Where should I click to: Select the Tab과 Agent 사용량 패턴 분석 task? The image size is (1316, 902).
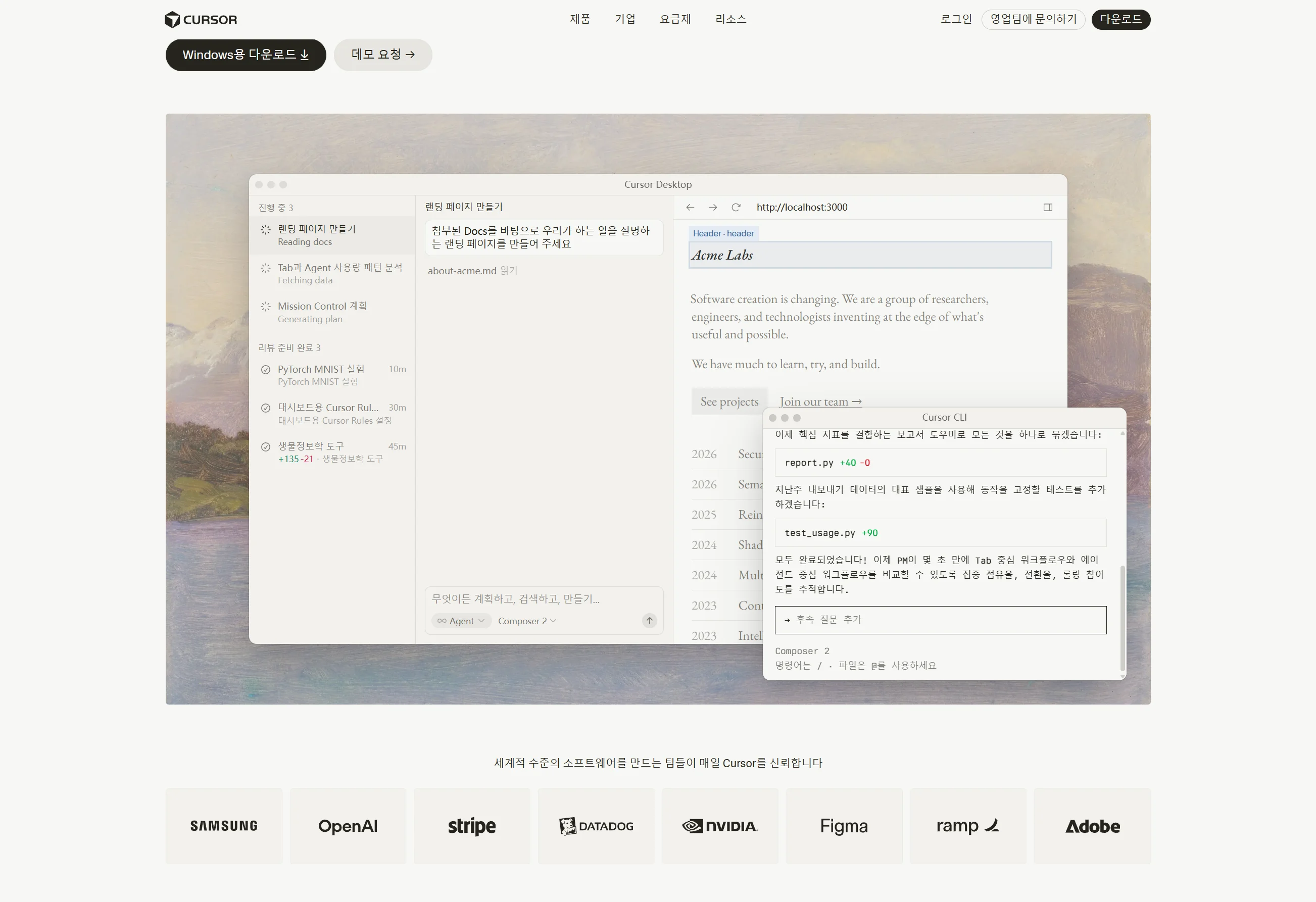[x=332, y=274]
